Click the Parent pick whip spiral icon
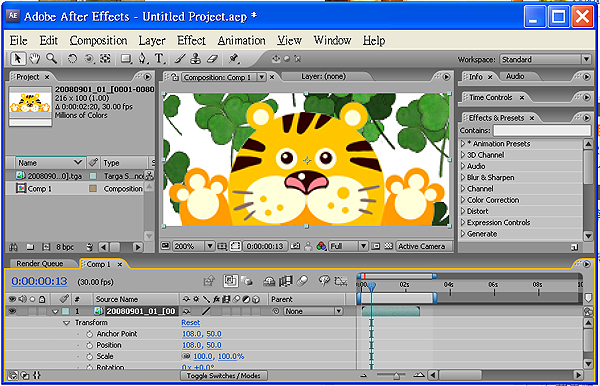 click(276, 311)
